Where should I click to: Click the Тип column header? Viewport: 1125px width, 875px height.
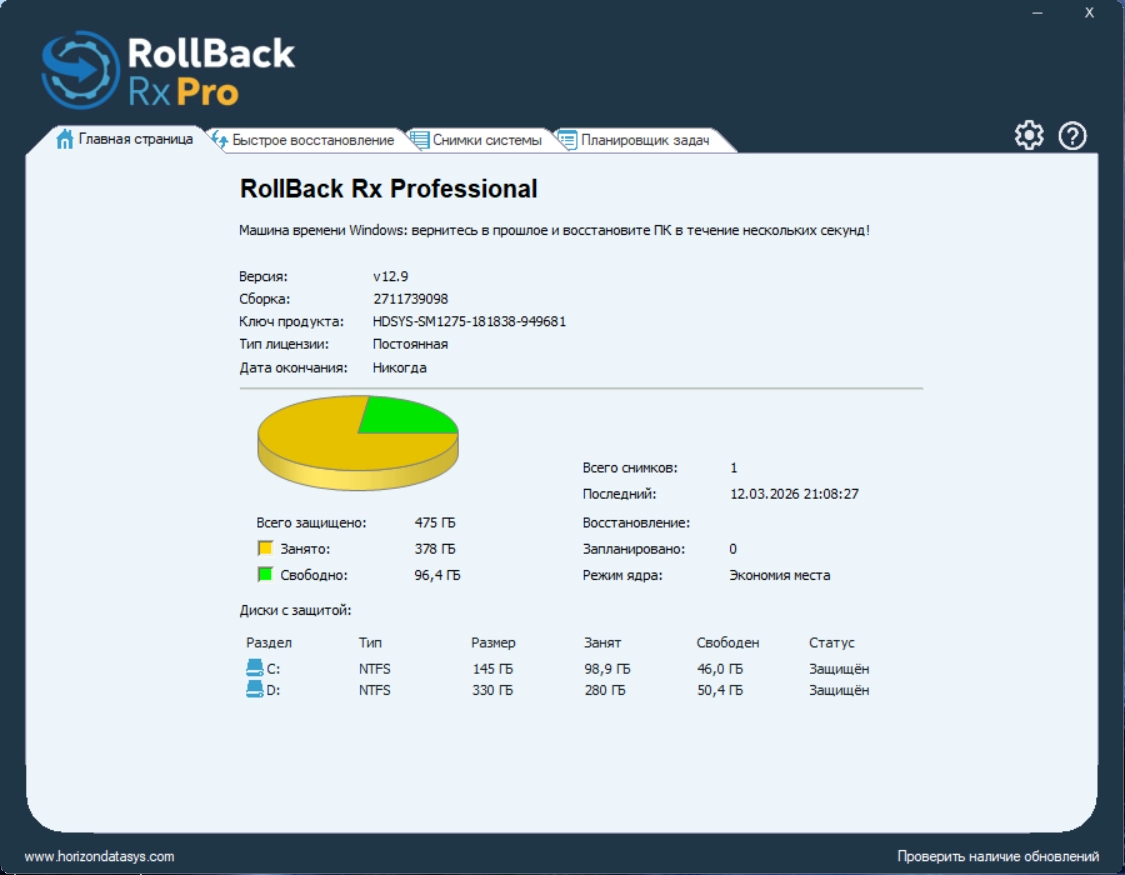[x=370, y=642]
